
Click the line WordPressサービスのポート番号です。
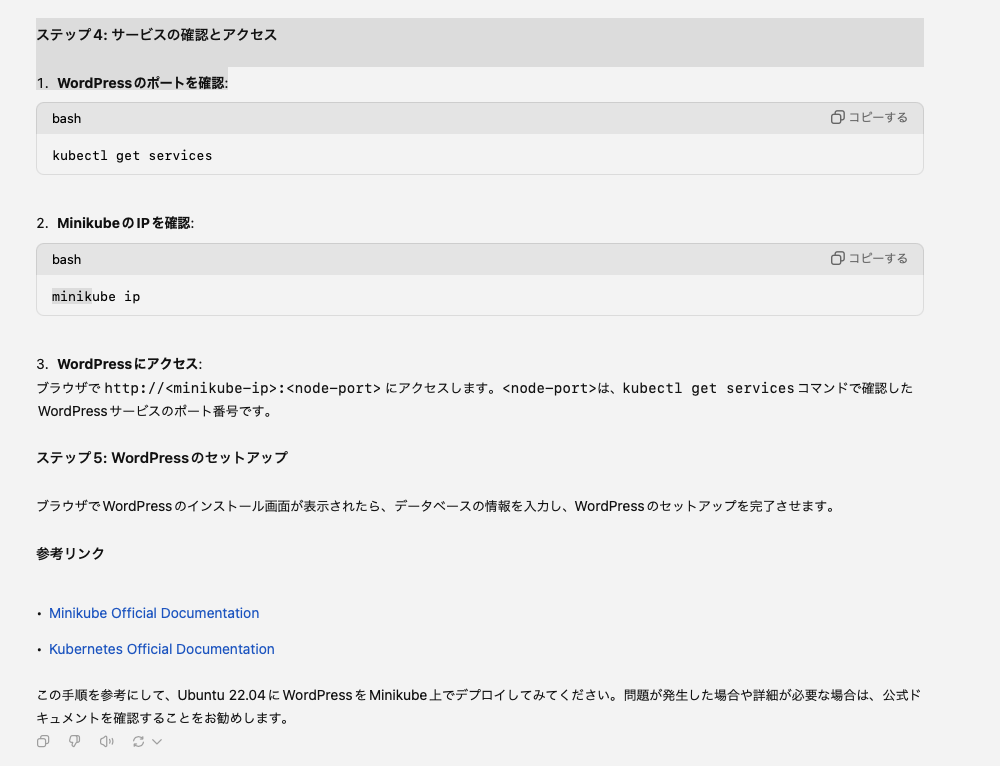click(155, 411)
